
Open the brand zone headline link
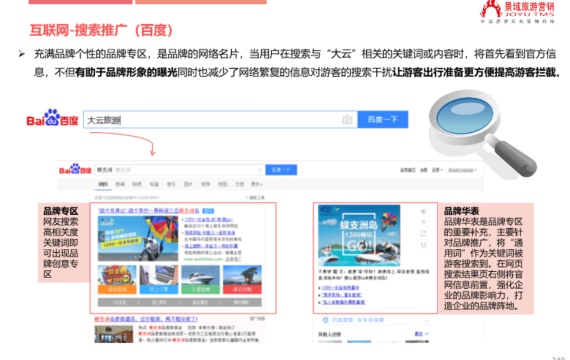point(148,211)
